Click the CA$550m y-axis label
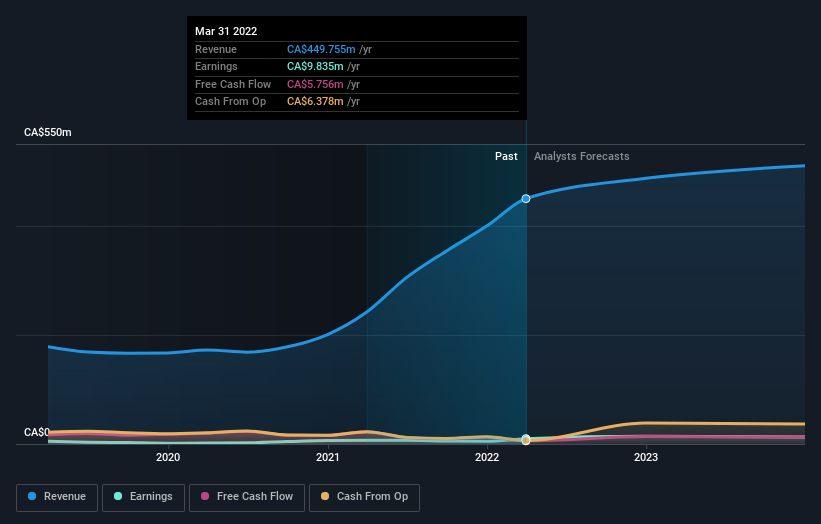The height and width of the screenshot is (524, 821). [48, 132]
